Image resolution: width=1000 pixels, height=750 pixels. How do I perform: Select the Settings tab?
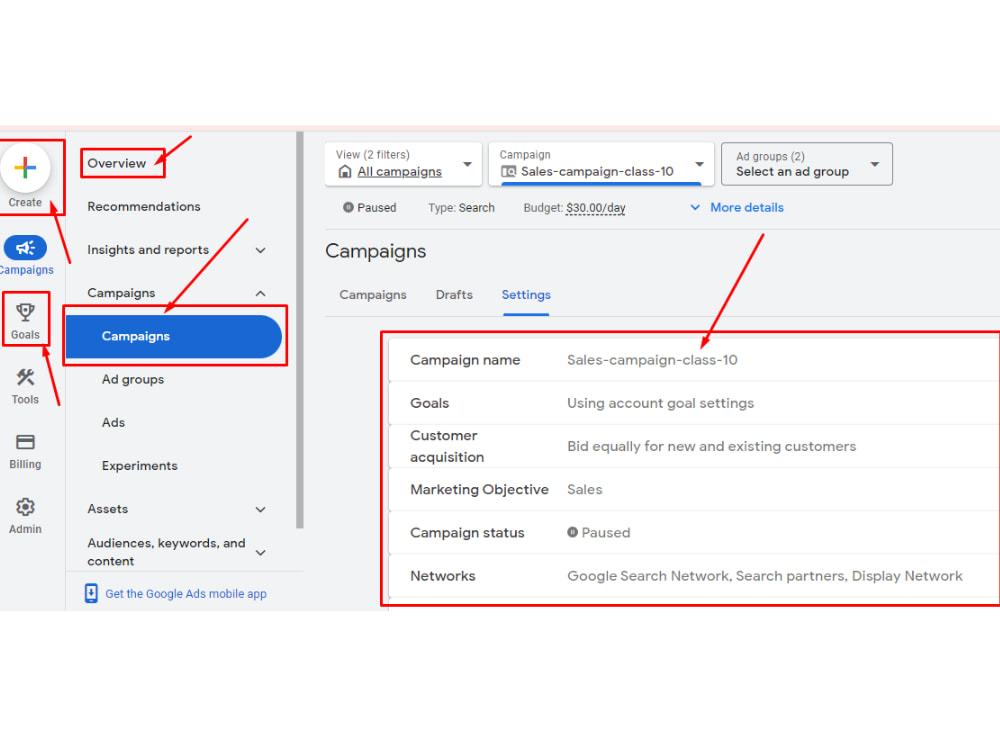click(526, 295)
